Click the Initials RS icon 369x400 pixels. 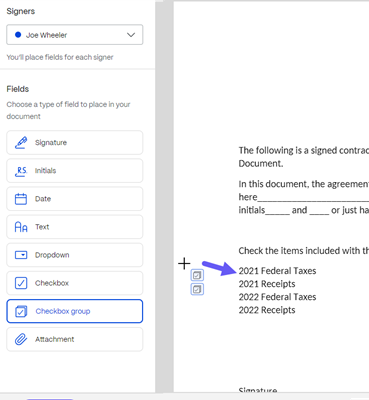point(21,171)
